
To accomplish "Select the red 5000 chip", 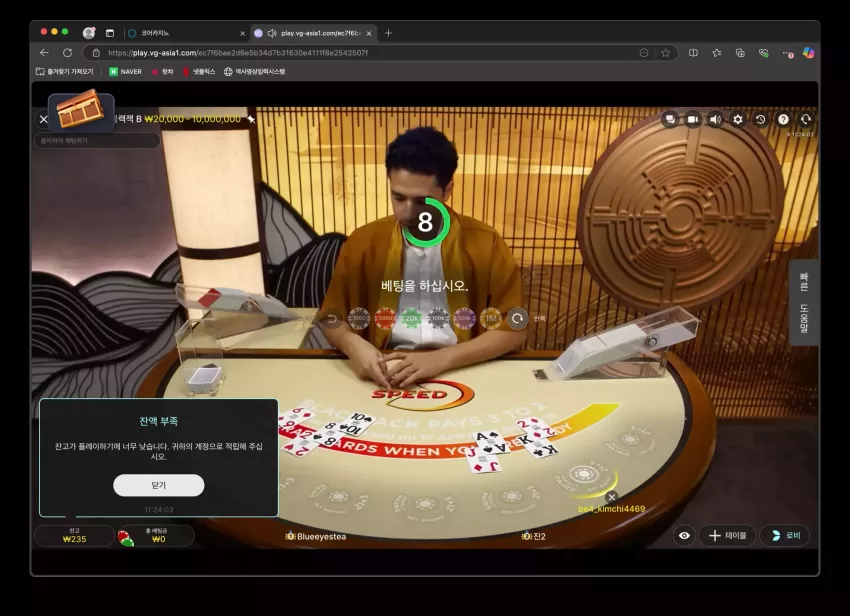I will (385, 318).
